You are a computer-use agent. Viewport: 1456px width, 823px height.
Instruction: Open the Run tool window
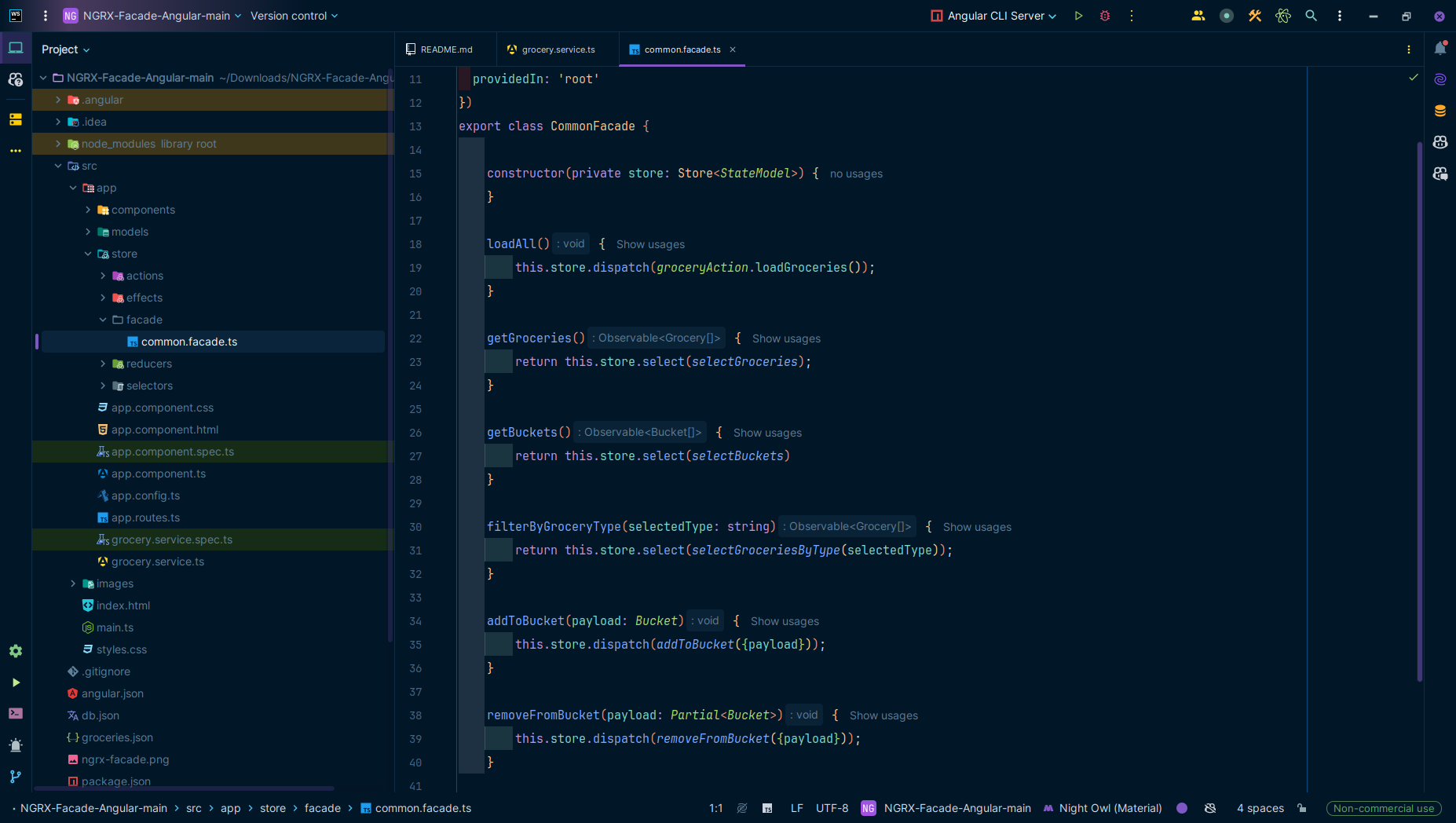coord(16,682)
